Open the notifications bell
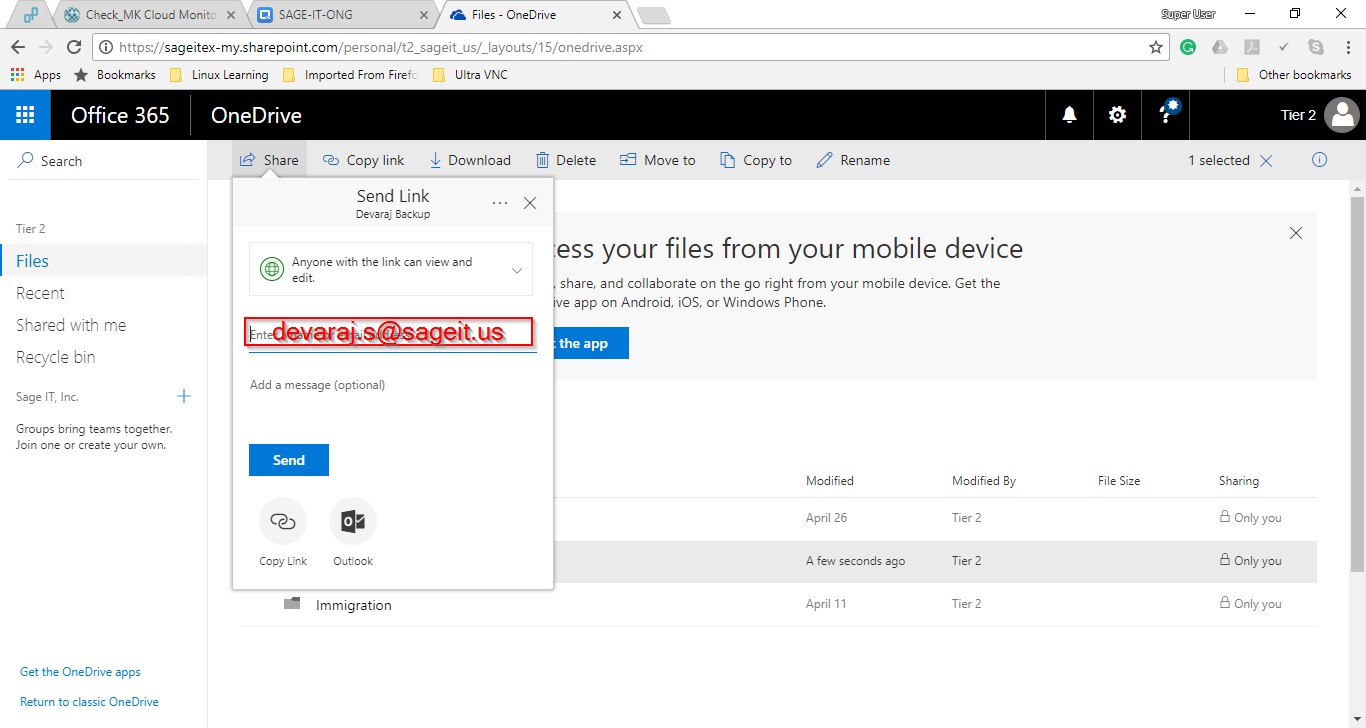The height and width of the screenshot is (728, 1366). click(1069, 115)
